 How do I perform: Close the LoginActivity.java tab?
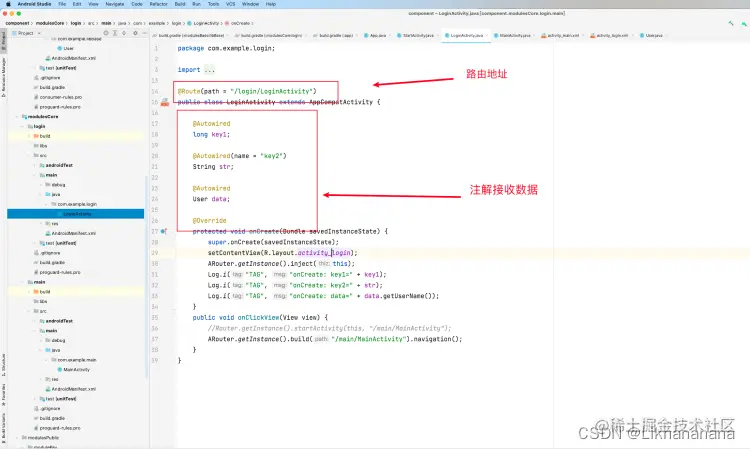[x=487, y=35]
